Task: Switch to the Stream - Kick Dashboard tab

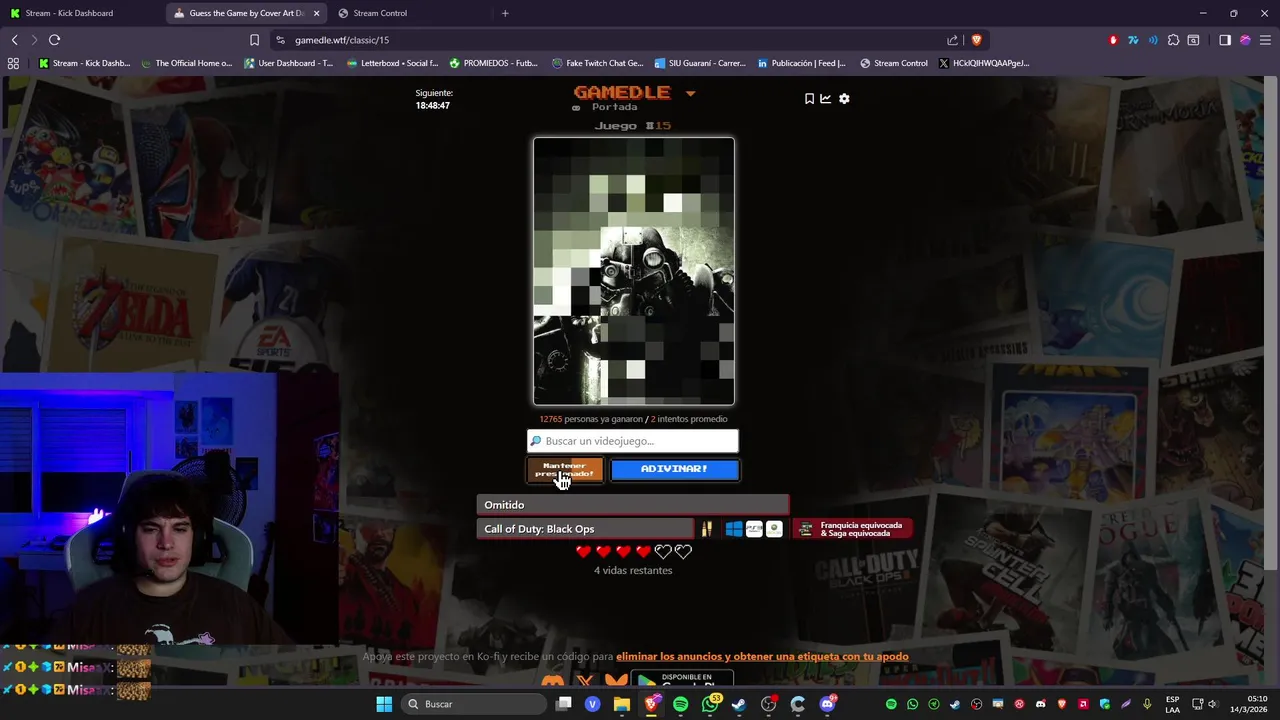Action: click(70, 13)
